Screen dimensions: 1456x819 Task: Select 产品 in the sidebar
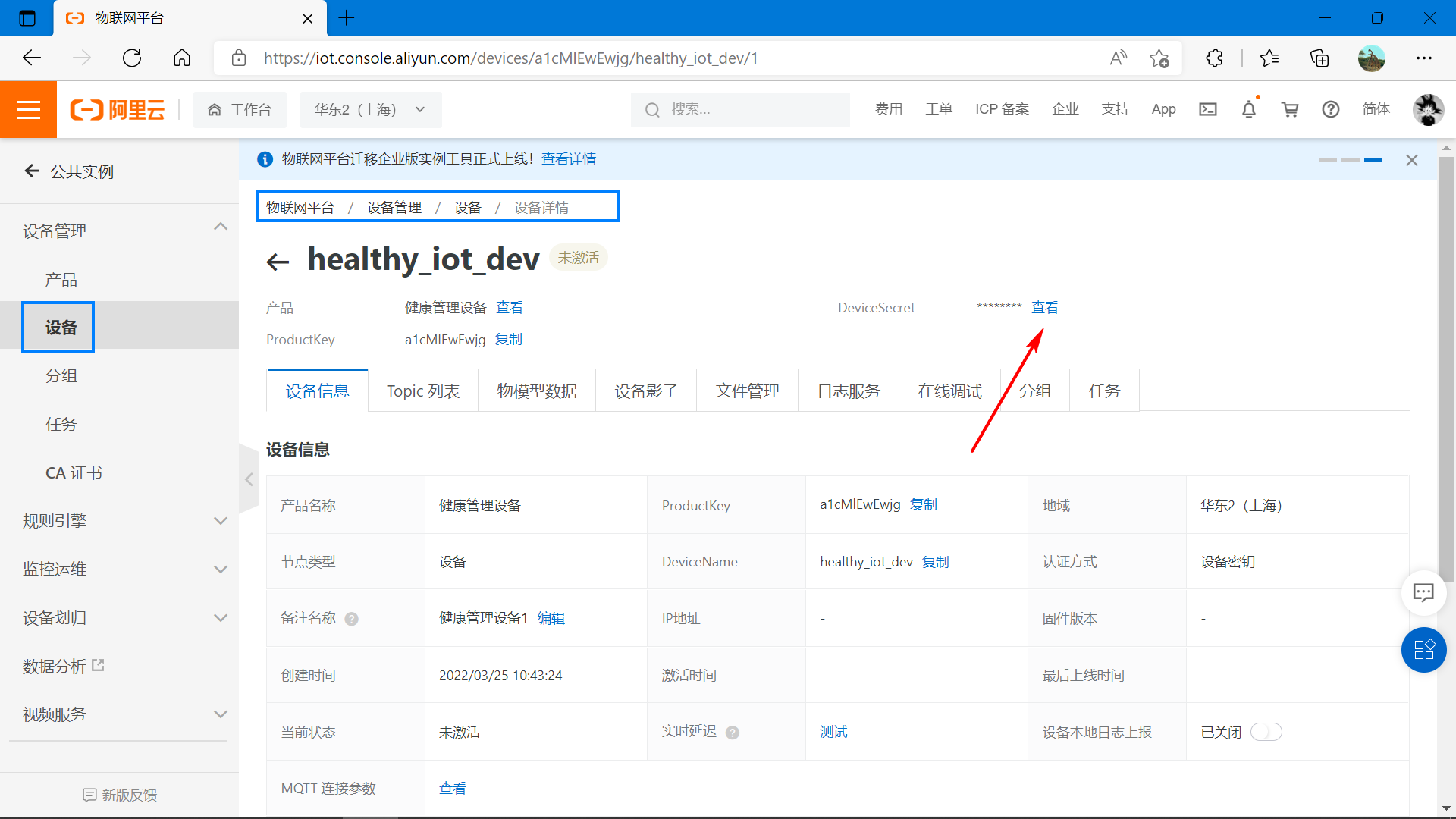point(61,280)
